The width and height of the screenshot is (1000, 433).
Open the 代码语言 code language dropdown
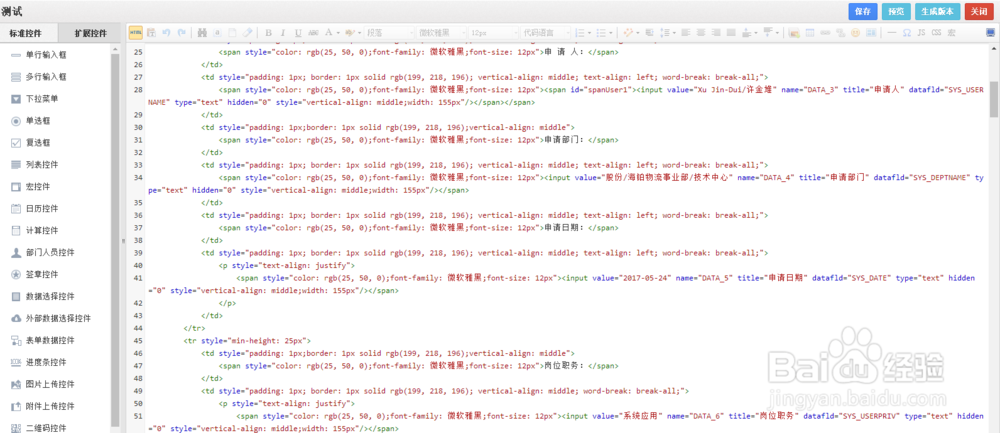545,33
